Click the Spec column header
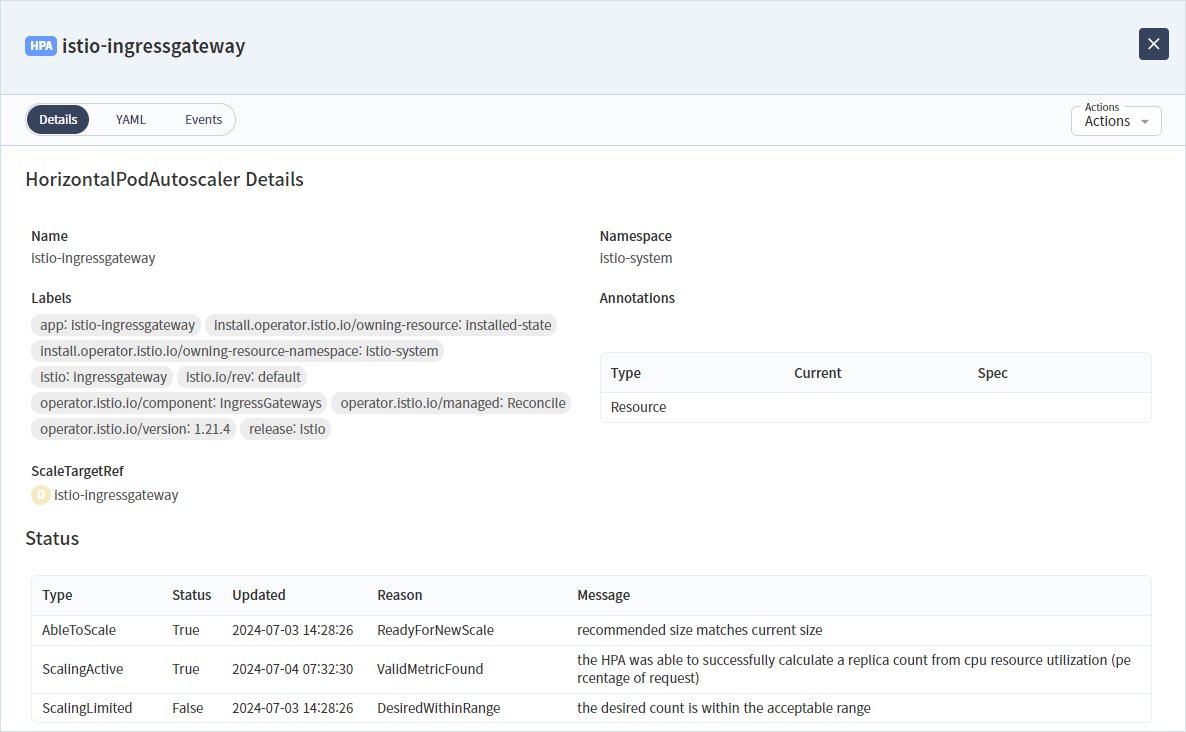The image size is (1186, 732). pyautogui.click(x=992, y=373)
